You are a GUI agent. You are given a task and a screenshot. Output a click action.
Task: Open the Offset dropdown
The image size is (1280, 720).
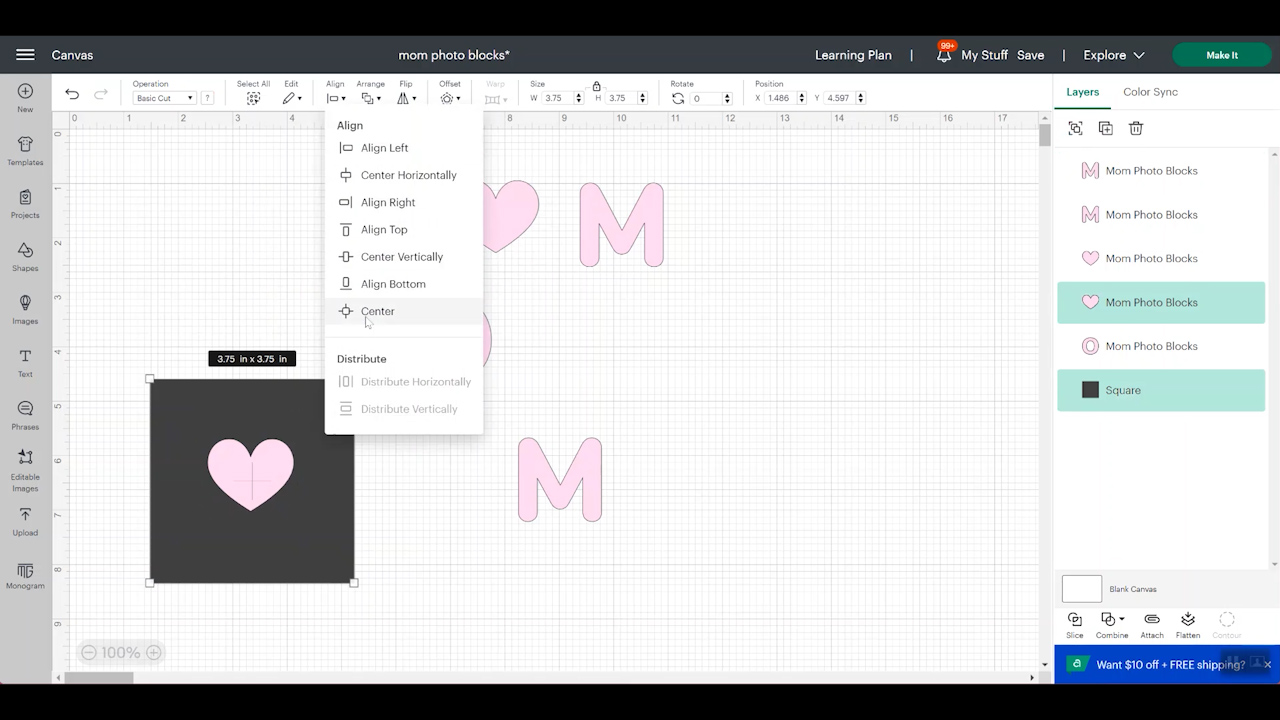[450, 98]
